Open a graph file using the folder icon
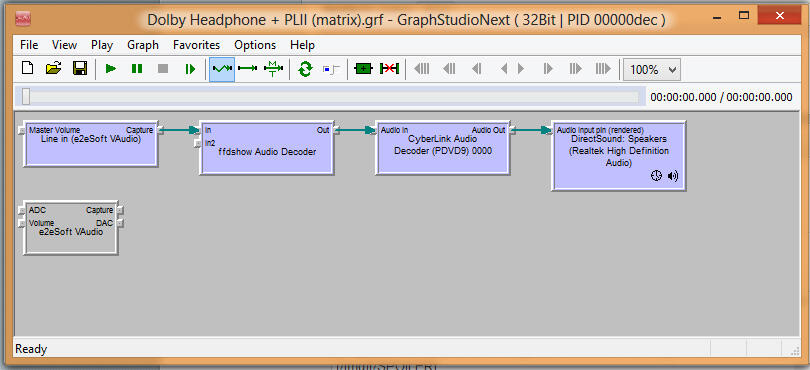The height and width of the screenshot is (370, 810). click(x=53, y=69)
